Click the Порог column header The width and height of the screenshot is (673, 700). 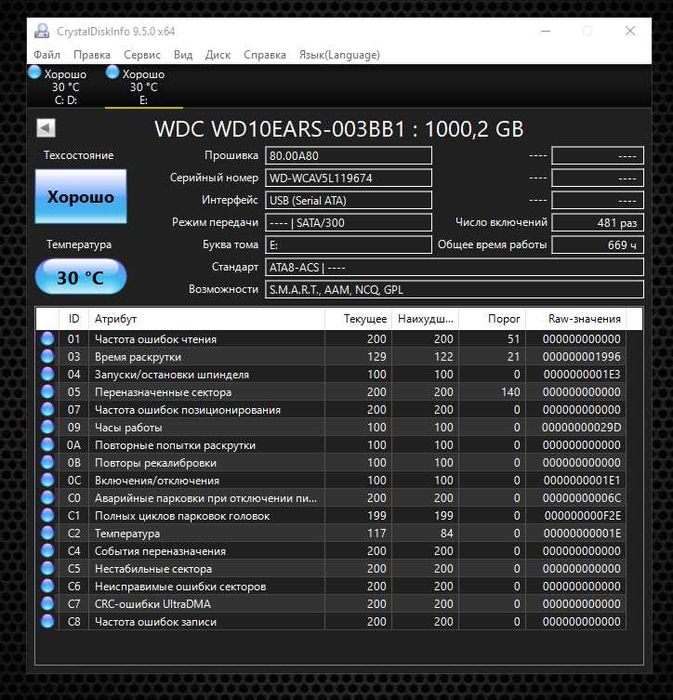(492, 319)
